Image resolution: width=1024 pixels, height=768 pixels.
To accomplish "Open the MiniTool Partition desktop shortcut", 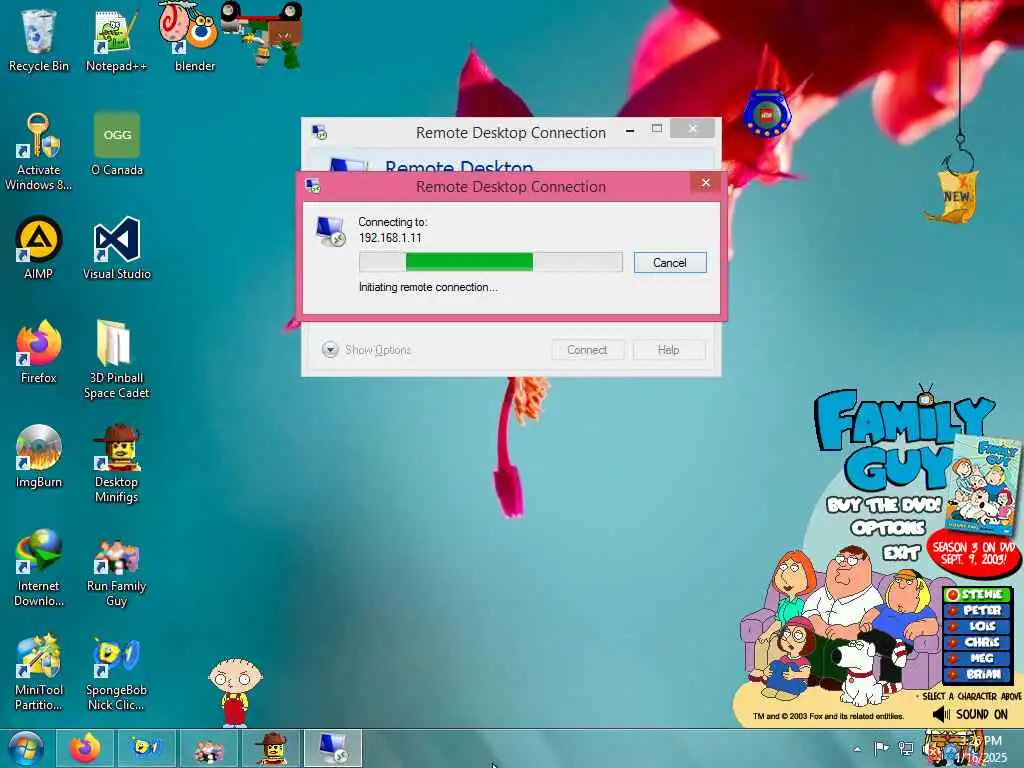I will (x=38, y=671).
